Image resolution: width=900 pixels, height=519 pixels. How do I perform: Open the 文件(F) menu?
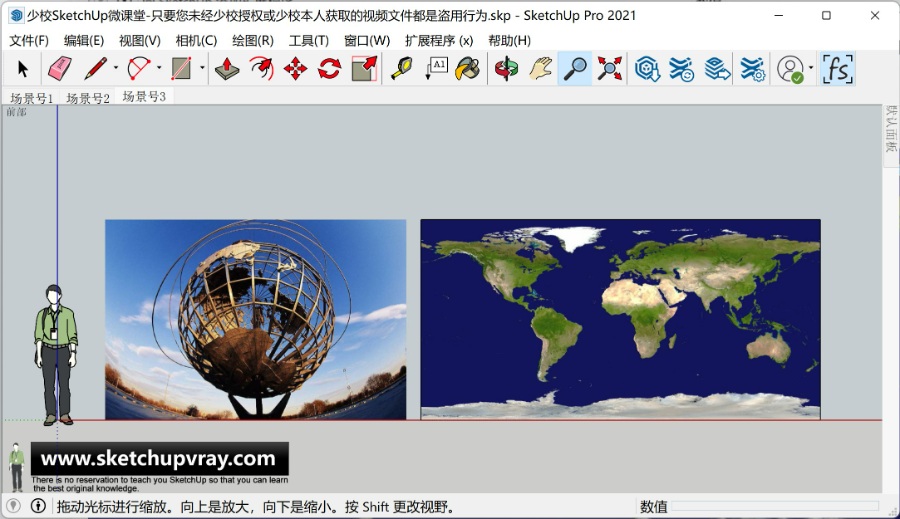(x=29, y=41)
